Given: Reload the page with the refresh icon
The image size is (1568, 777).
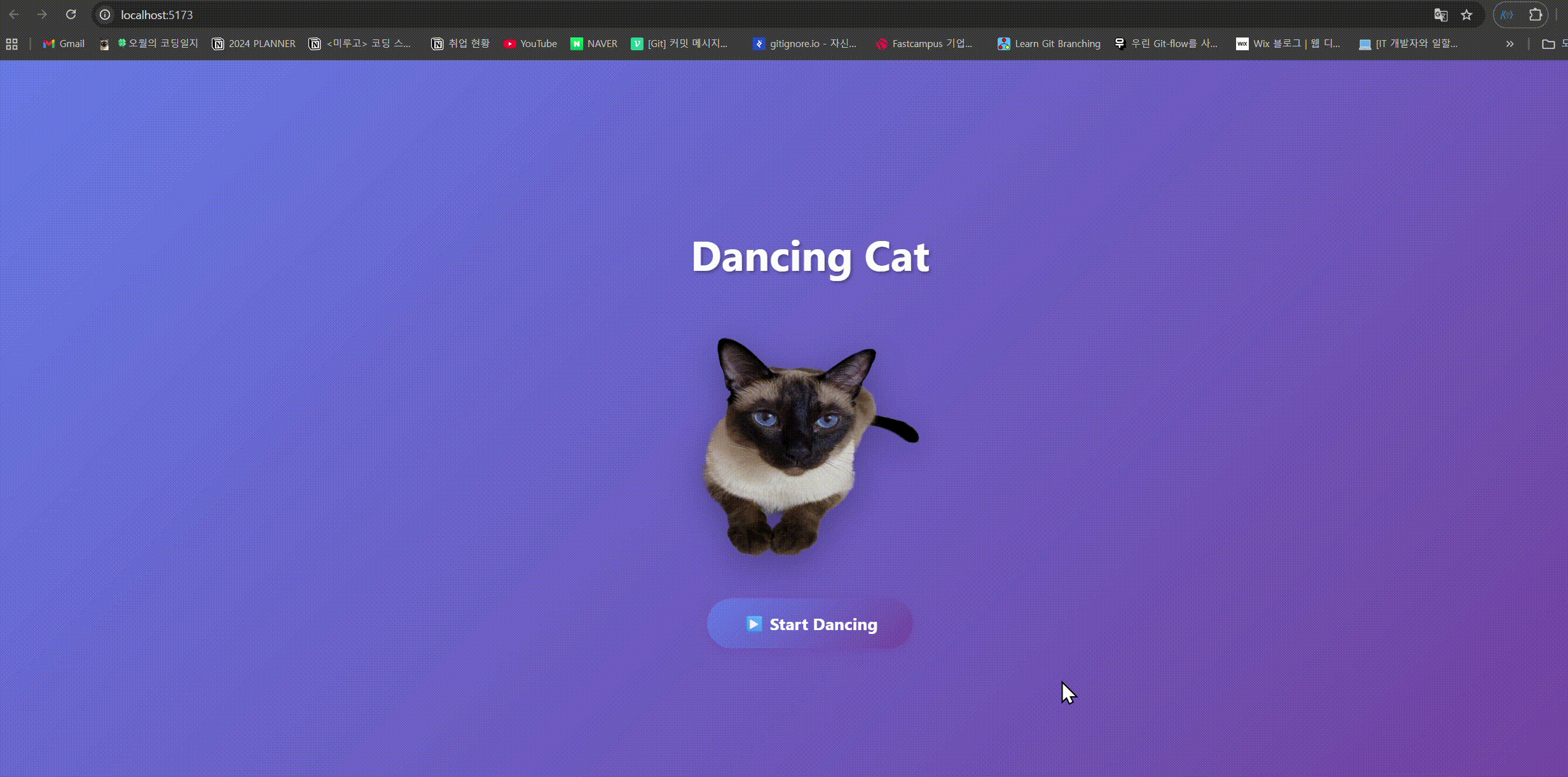Looking at the screenshot, I should 71,15.
